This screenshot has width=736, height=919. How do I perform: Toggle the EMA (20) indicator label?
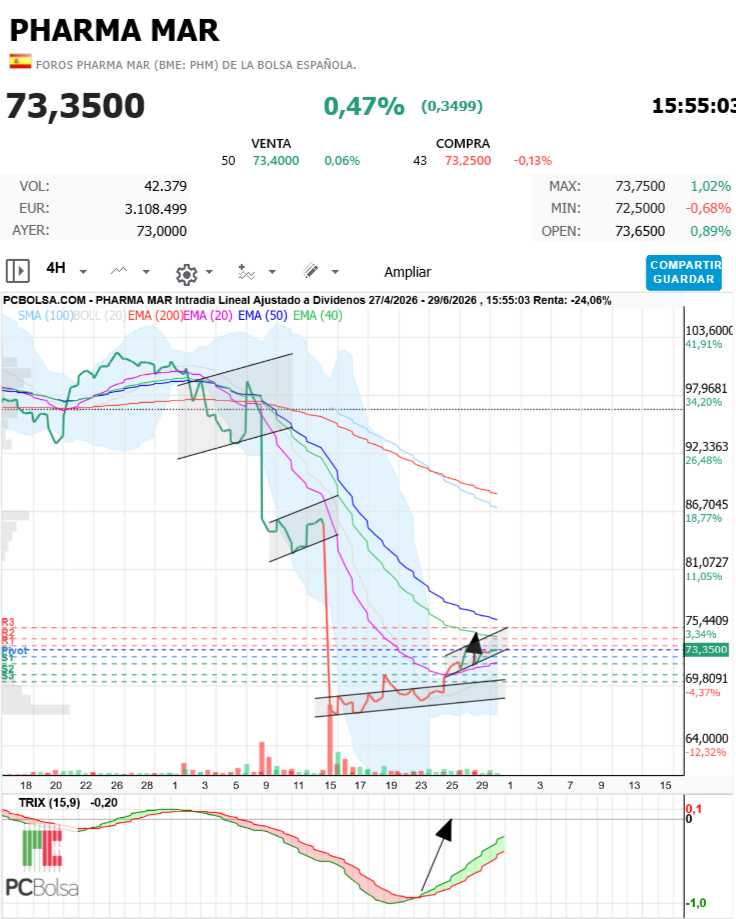[208, 315]
